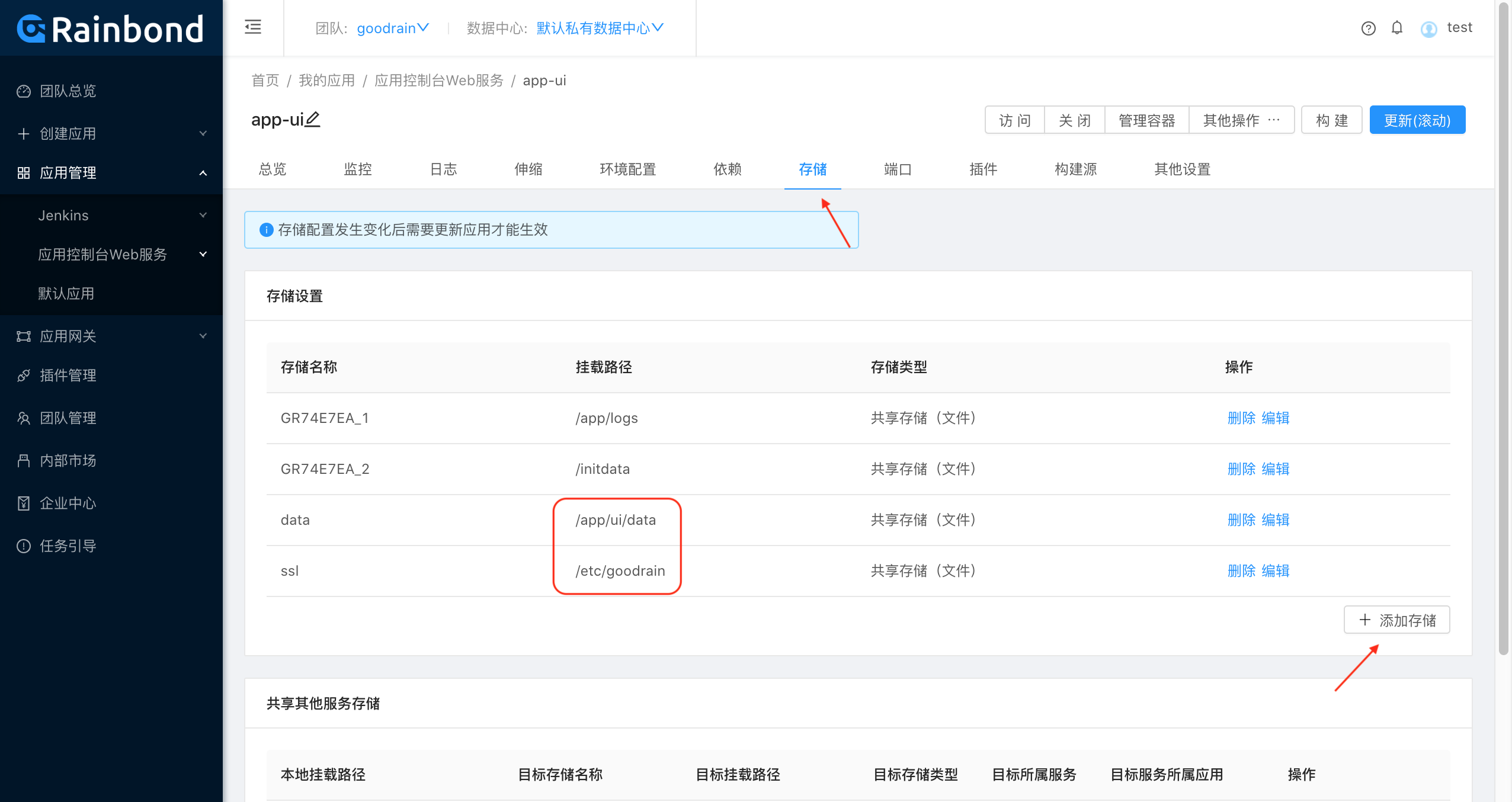Expand the Jenkins chevron
The width and height of the screenshot is (1512, 802).
[203, 215]
